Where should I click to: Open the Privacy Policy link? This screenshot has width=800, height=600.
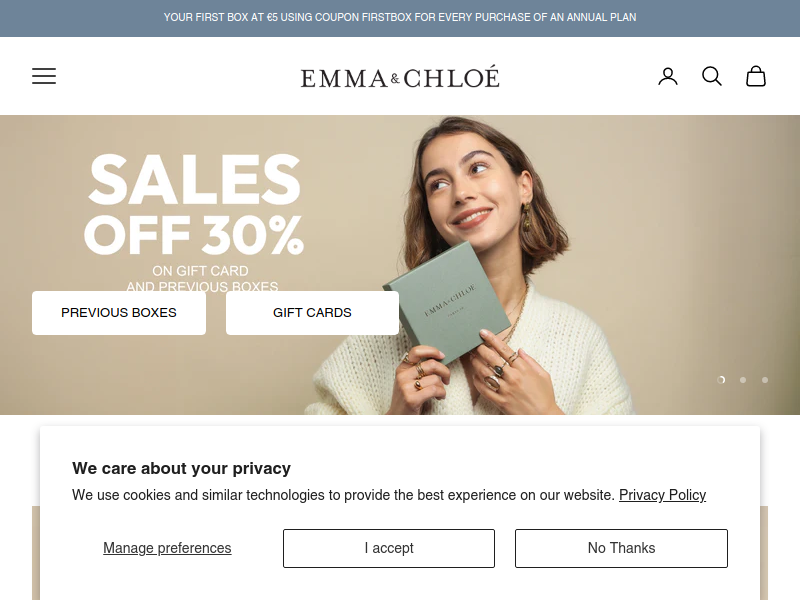click(662, 495)
